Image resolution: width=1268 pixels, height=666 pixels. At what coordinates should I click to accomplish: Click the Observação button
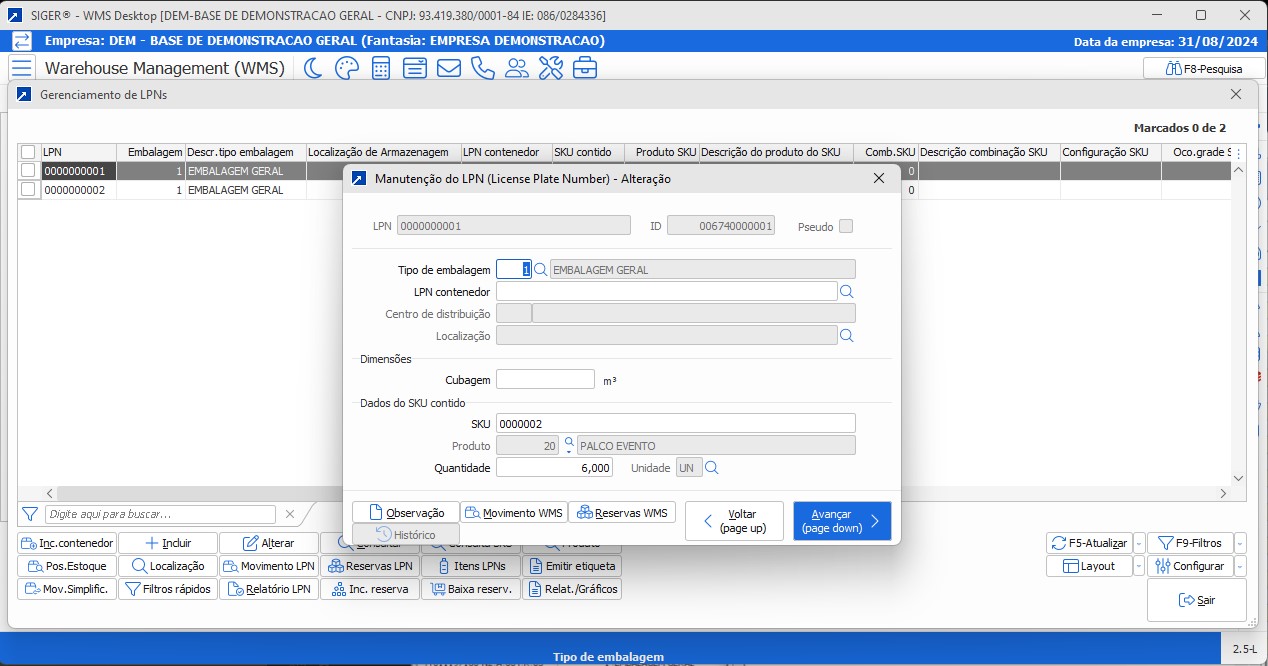(x=406, y=512)
